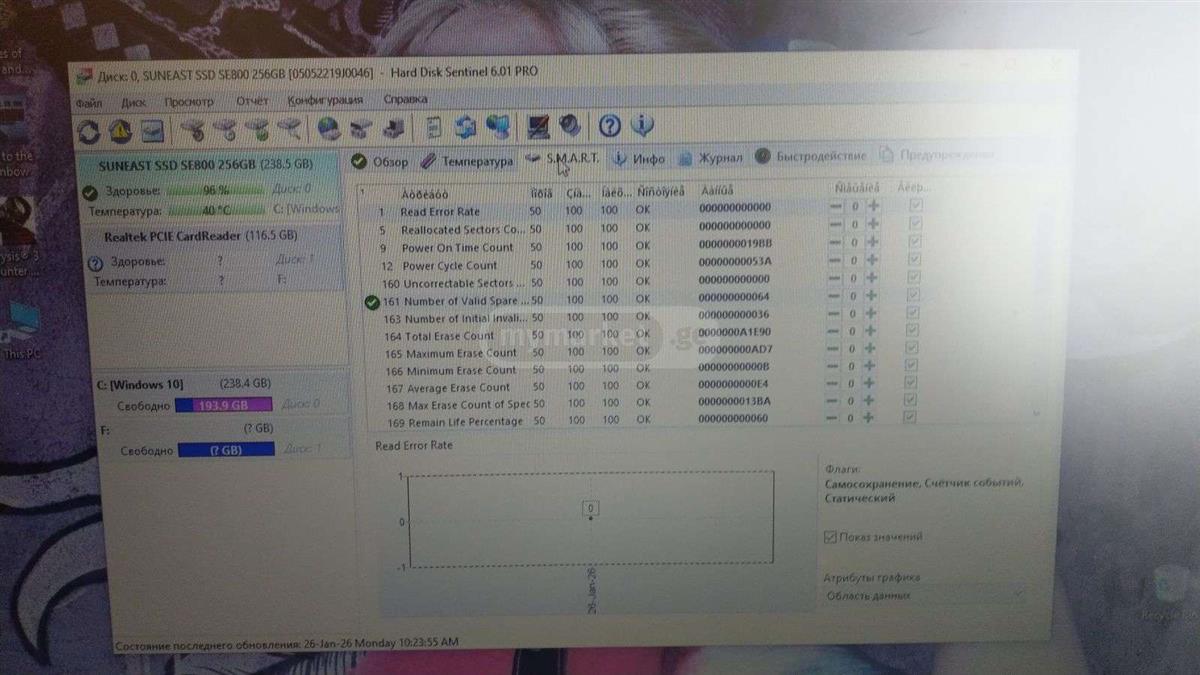Open the Конфигурация menu
This screenshot has width=1200, height=675.
tap(325, 101)
